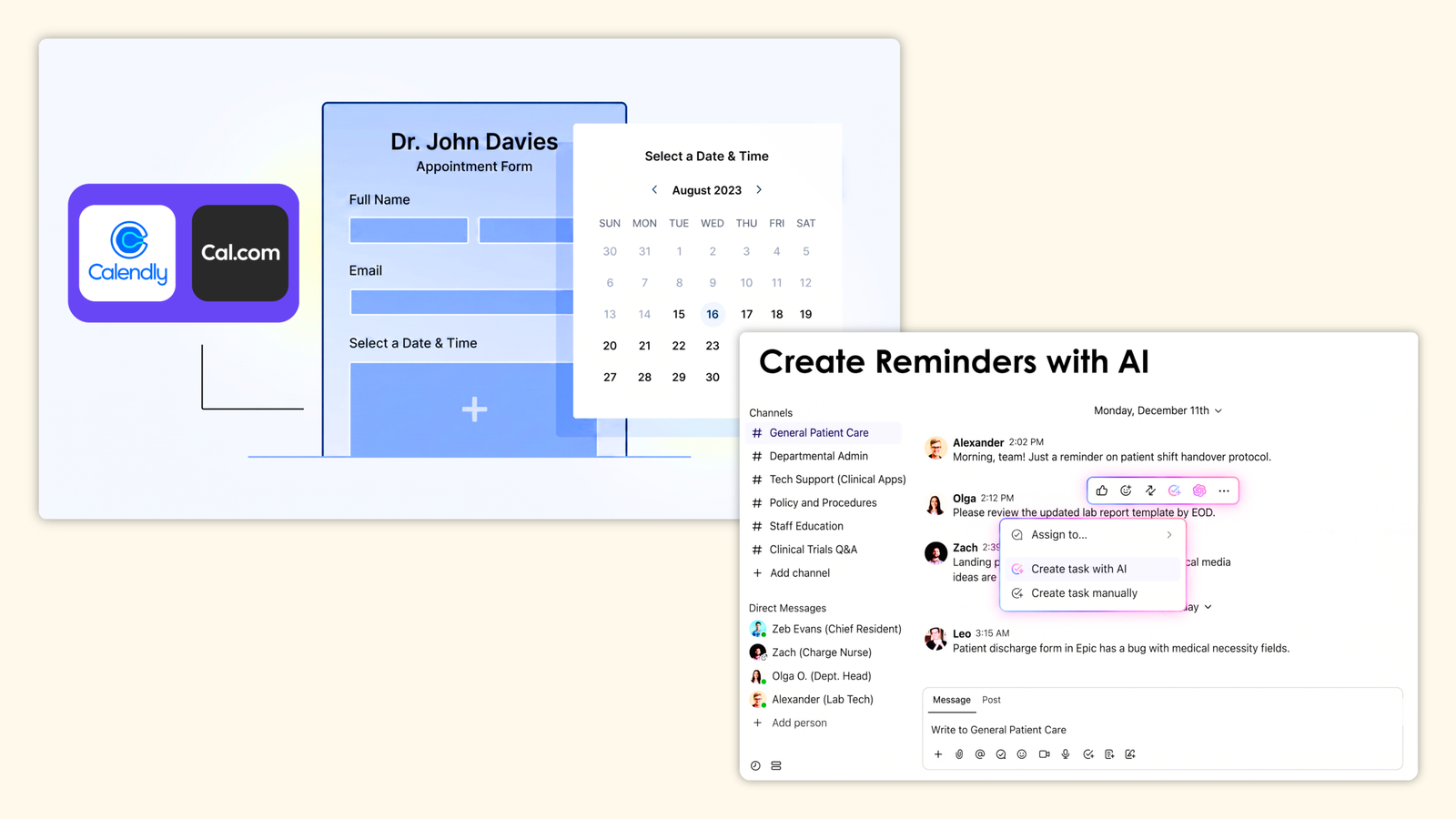1456x819 pixels.
Task: Click the chat bubble checkmark icon in the composer
Action: [1001, 754]
